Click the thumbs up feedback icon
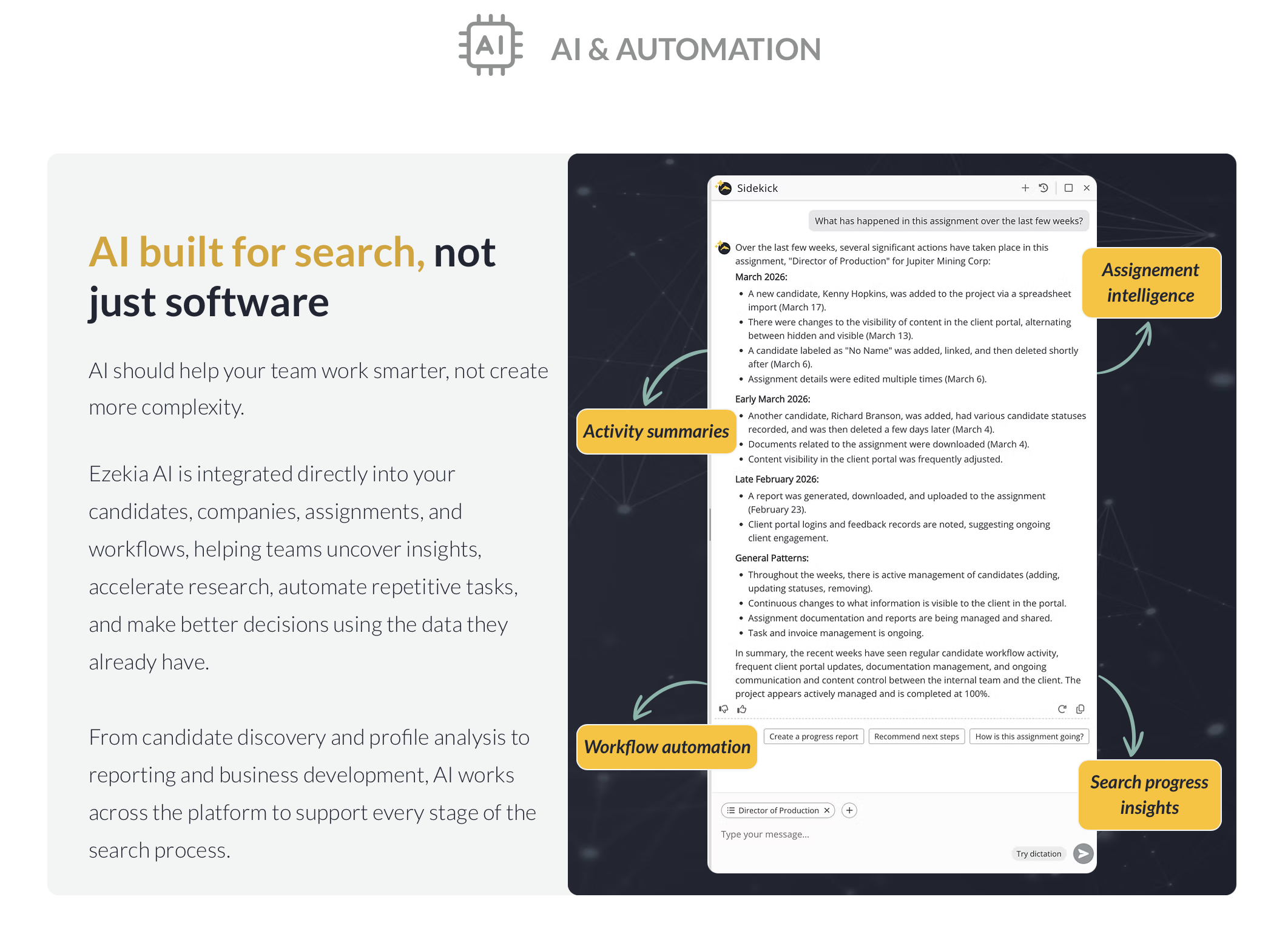This screenshot has width=1288, height=945. coord(742,709)
